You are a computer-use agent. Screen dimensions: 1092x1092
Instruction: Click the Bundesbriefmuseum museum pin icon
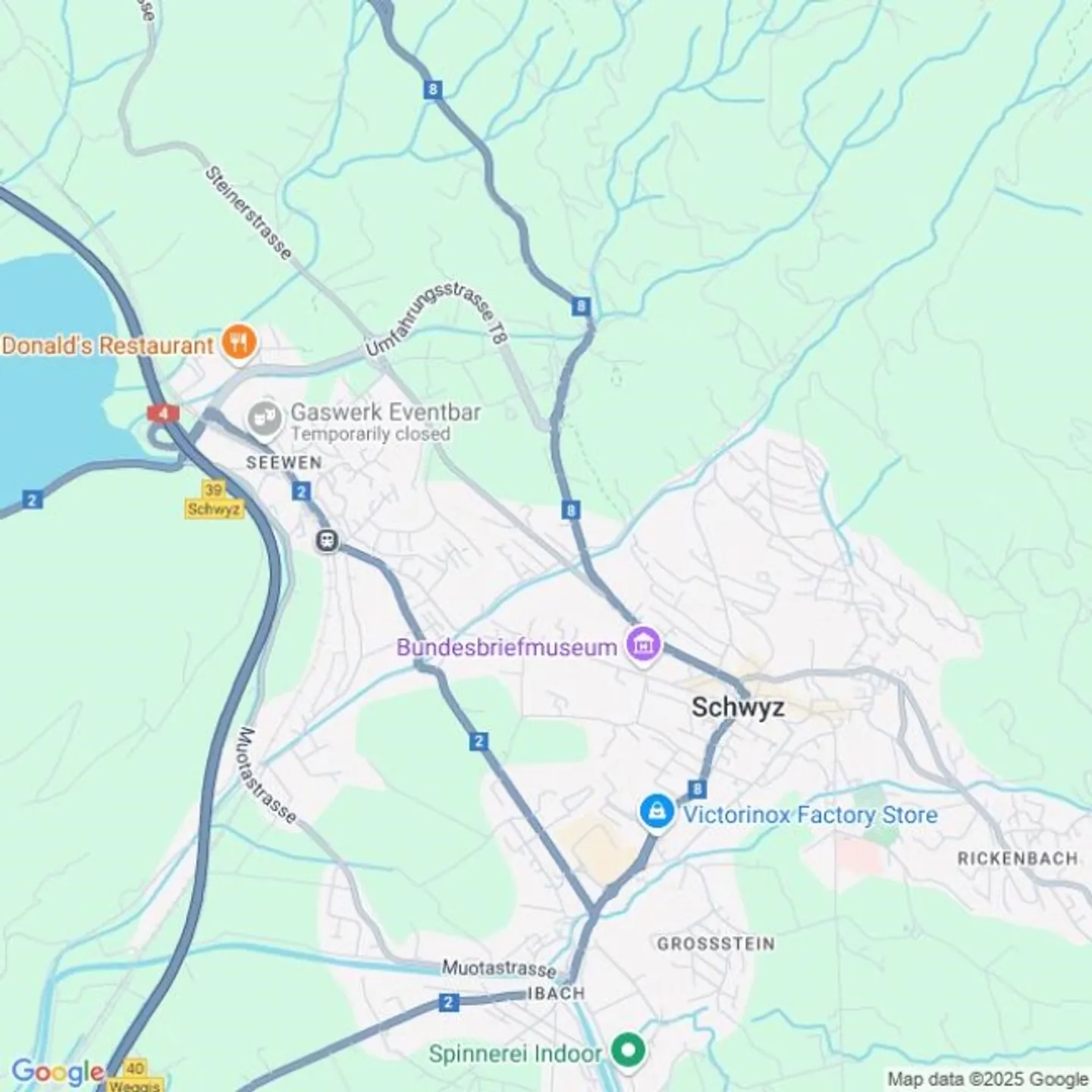click(643, 645)
